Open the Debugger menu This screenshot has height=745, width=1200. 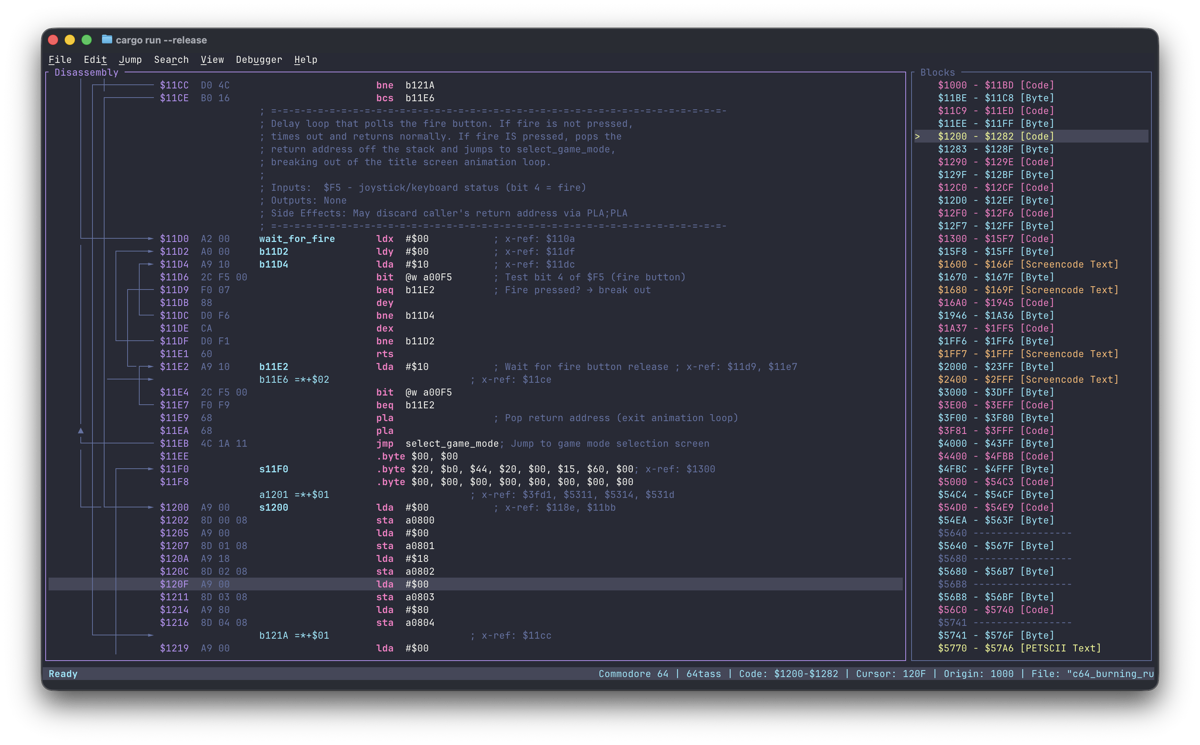click(x=259, y=60)
